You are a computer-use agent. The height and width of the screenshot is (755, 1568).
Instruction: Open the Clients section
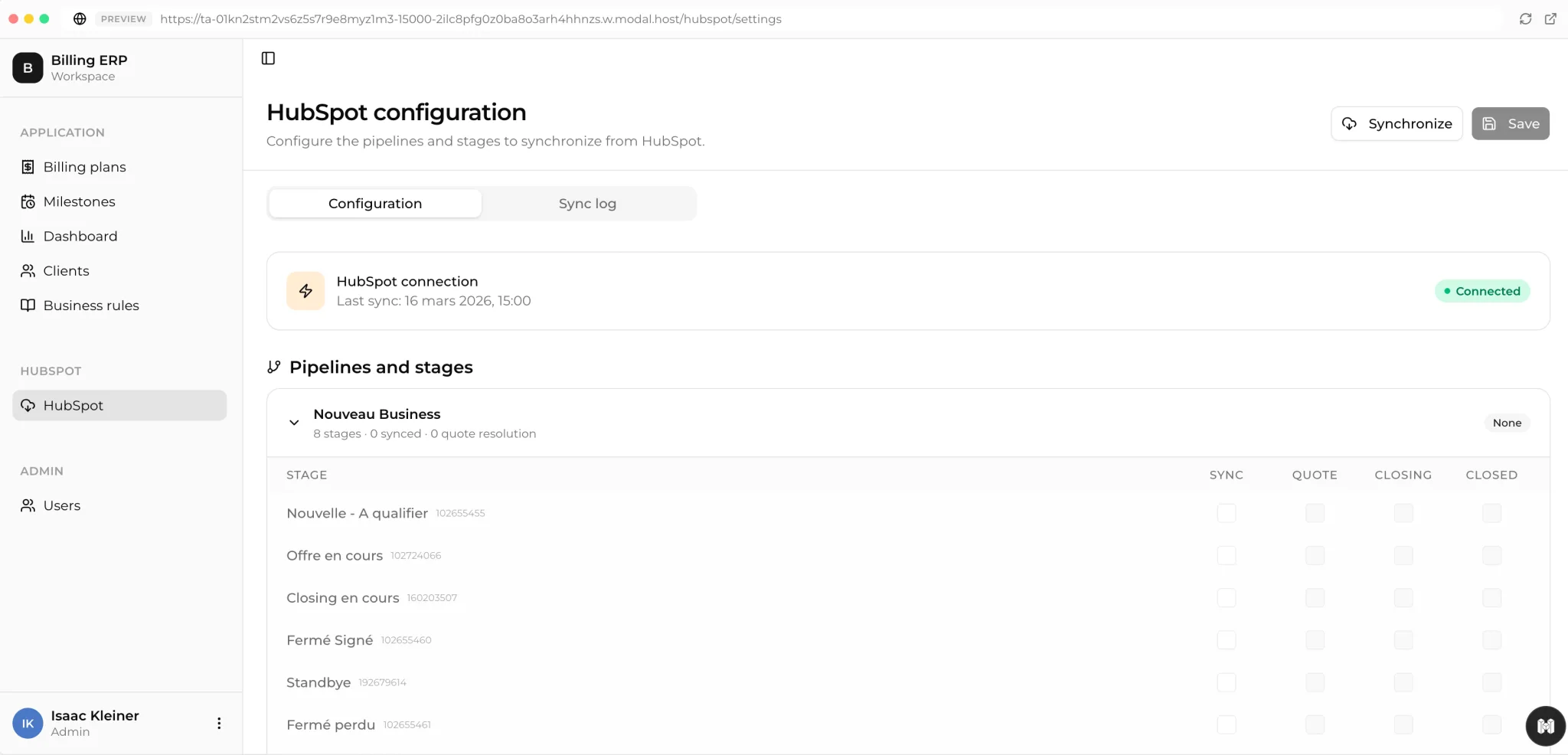point(119,270)
